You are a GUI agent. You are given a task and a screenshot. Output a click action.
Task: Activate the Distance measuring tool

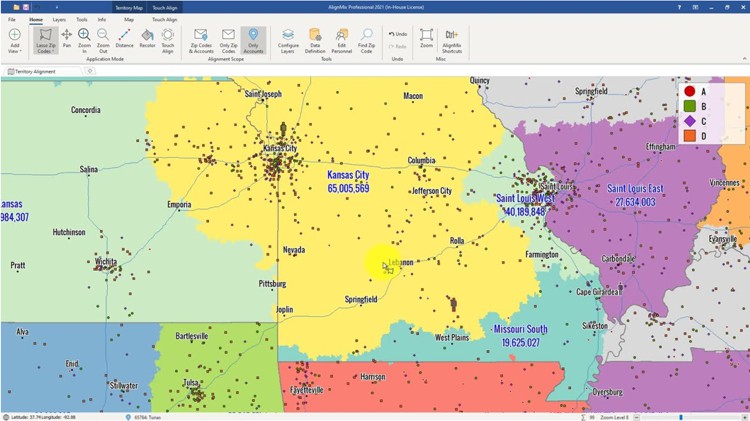pyautogui.click(x=124, y=39)
